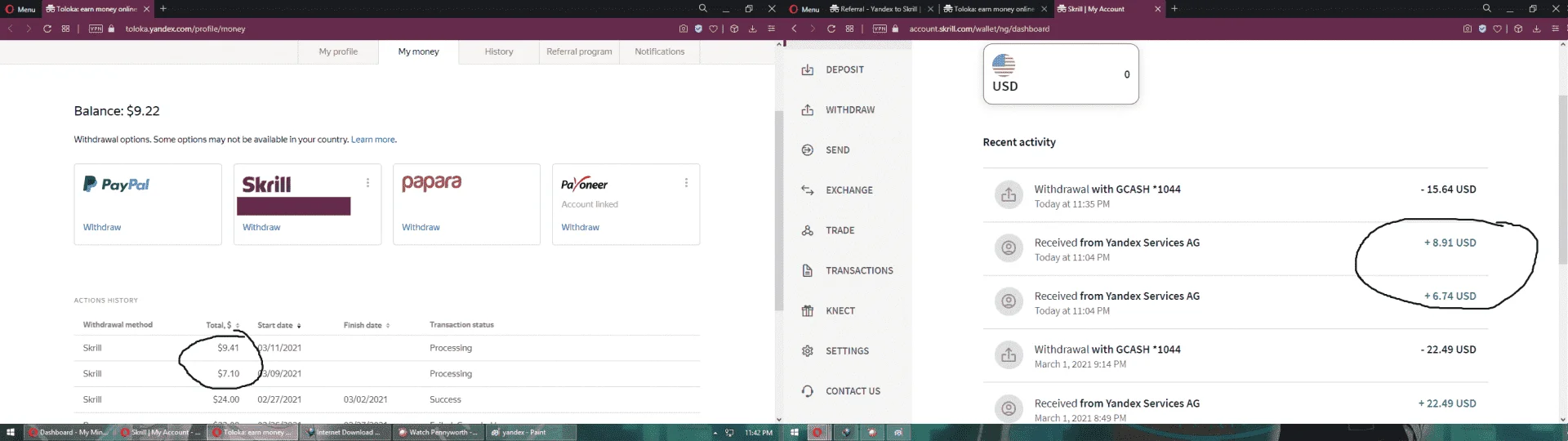
Task: Withdraw via Skrill
Action: click(261, 227)
